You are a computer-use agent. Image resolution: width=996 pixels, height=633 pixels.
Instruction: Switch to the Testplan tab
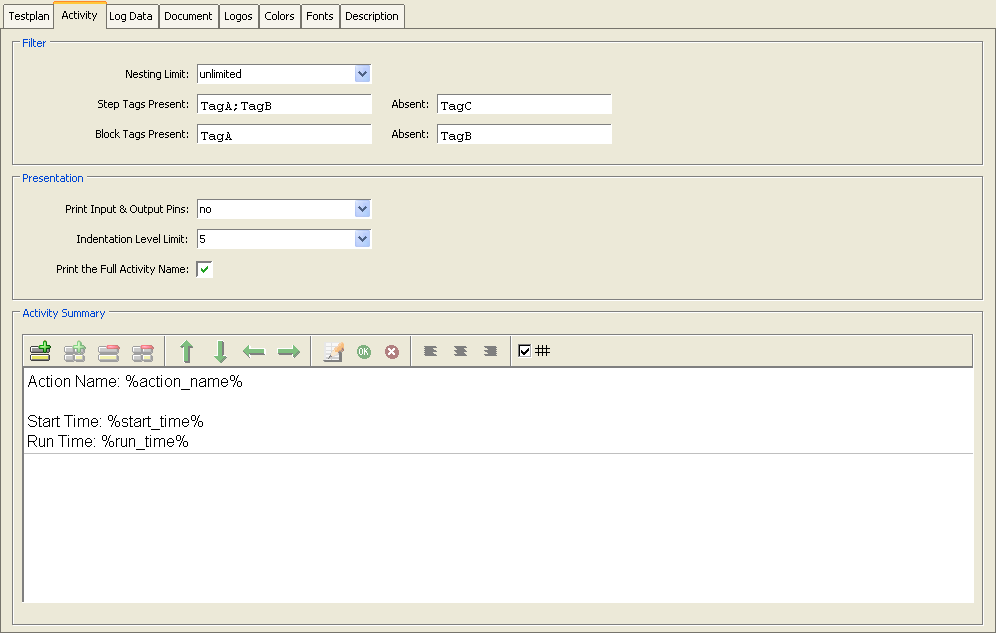pyautogui.click(x=28, y=16)
